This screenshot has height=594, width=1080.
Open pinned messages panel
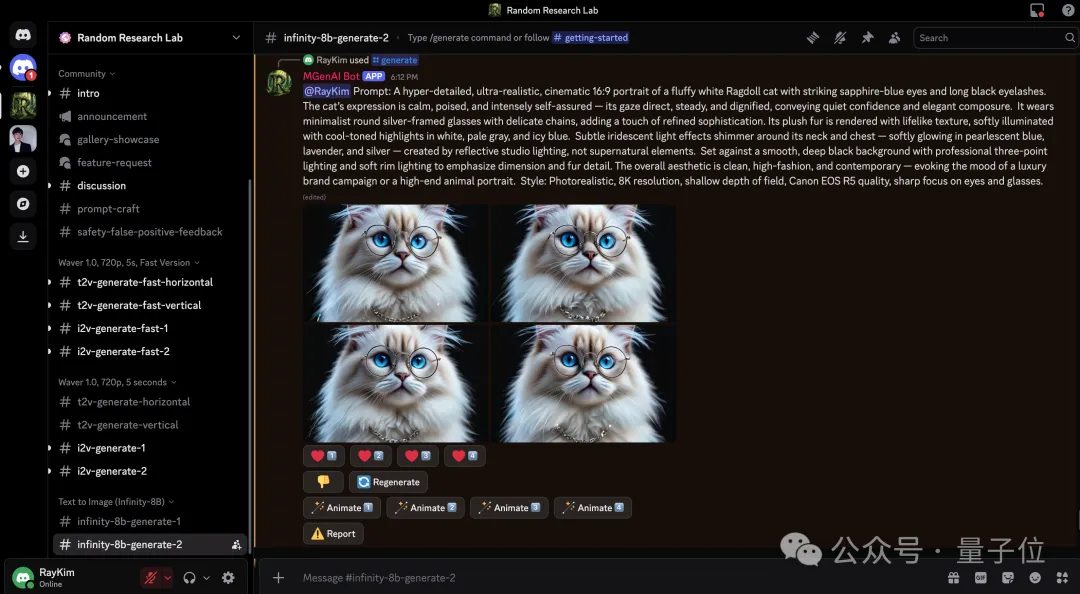pyautogui.click(x=867, y=37)
